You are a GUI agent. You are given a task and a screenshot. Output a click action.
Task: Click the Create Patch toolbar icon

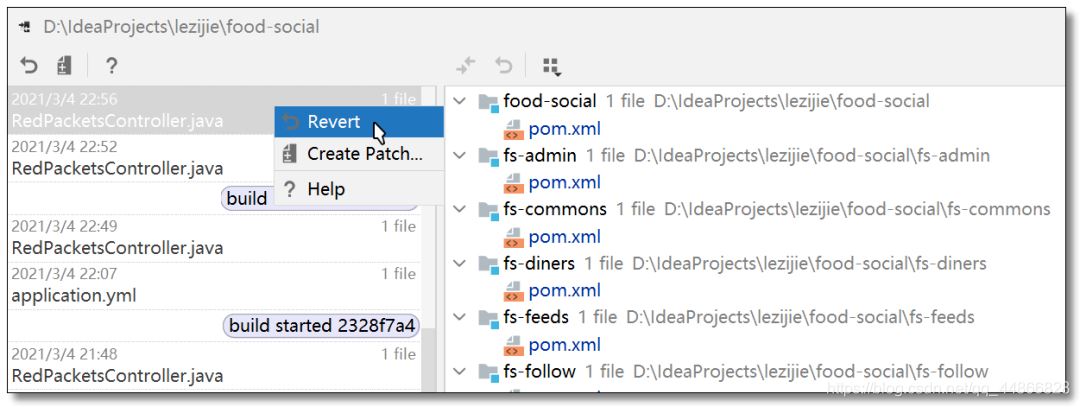(65, 66)
